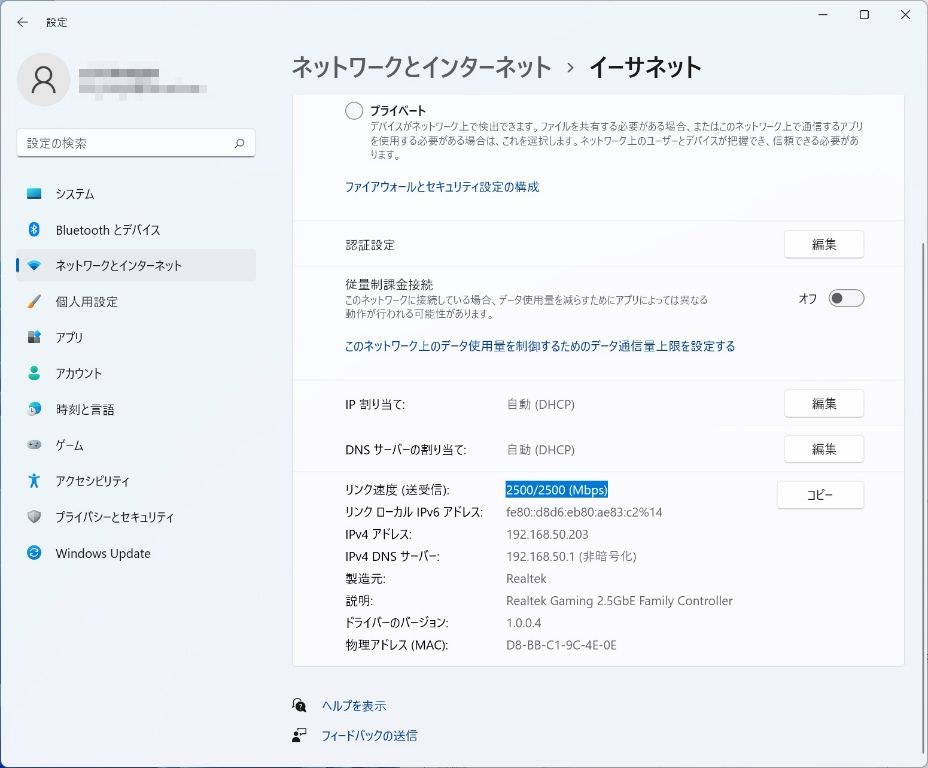
Task: Open the ゲーム settings category
Action: (70, 446)
